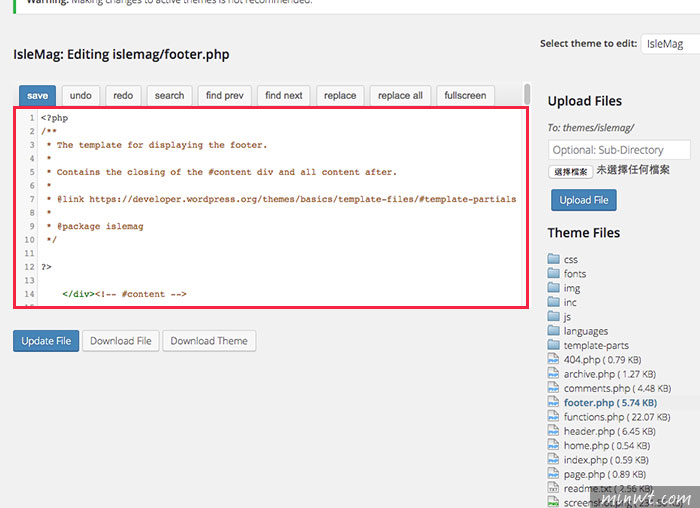This screenshot has width=700, height=508.
Task: Click the inc folder icon
Action: pyautogui.click(x=554, y=302)
